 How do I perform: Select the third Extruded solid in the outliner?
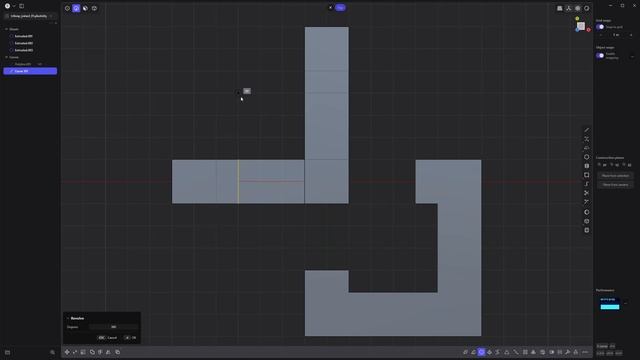24,50
